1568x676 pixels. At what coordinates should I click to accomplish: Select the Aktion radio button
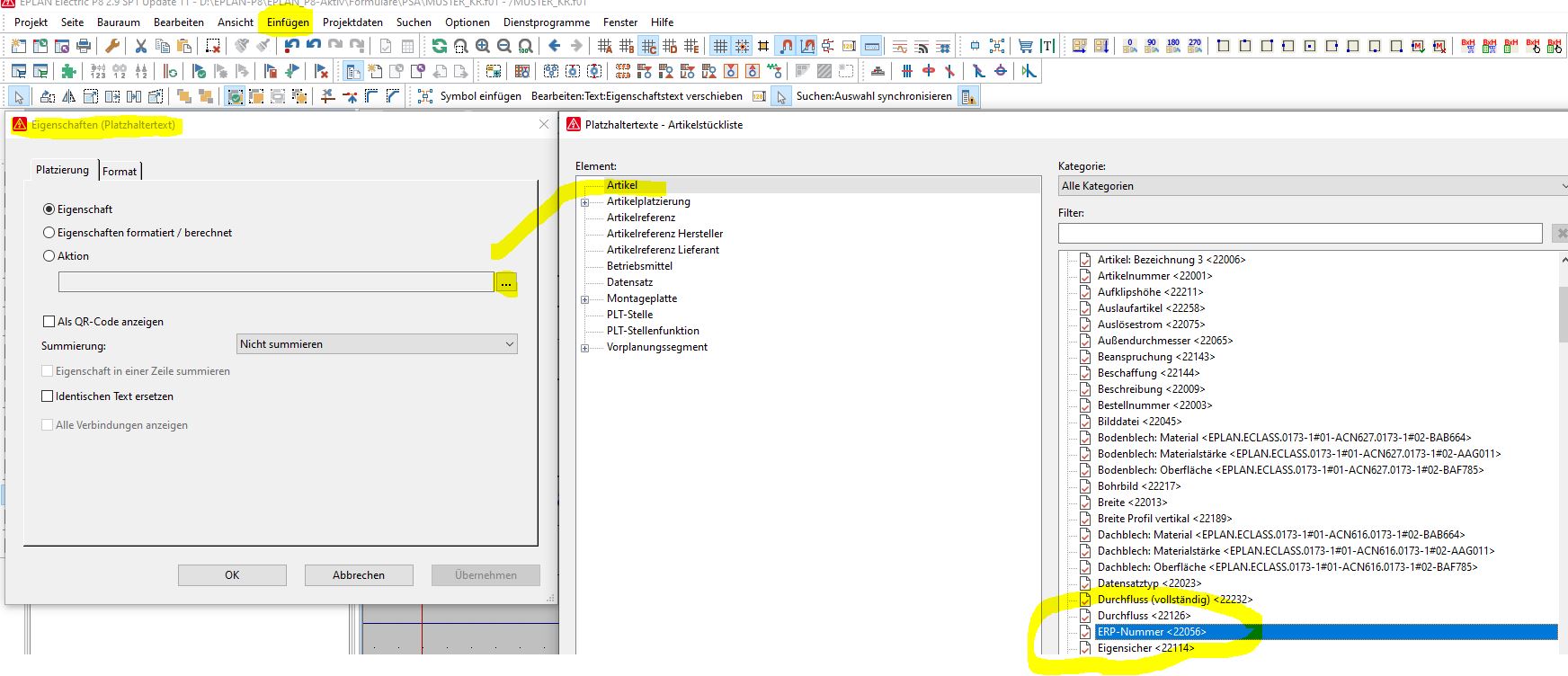point(49,255)
